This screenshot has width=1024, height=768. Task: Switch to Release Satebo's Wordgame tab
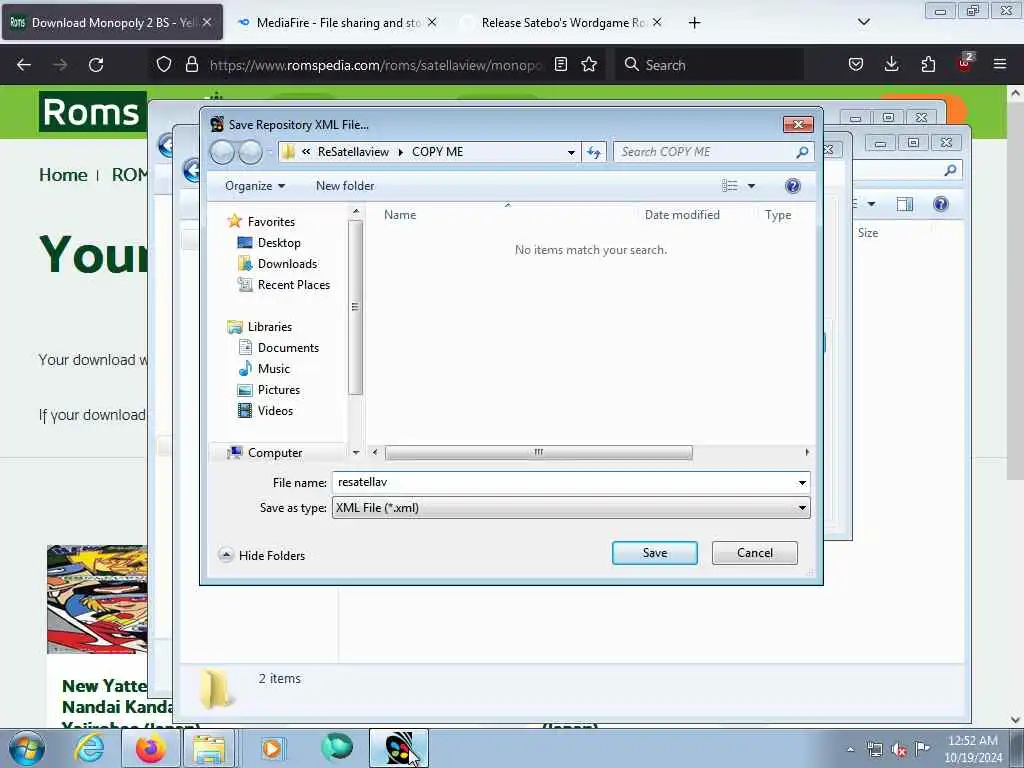(563, 22)
